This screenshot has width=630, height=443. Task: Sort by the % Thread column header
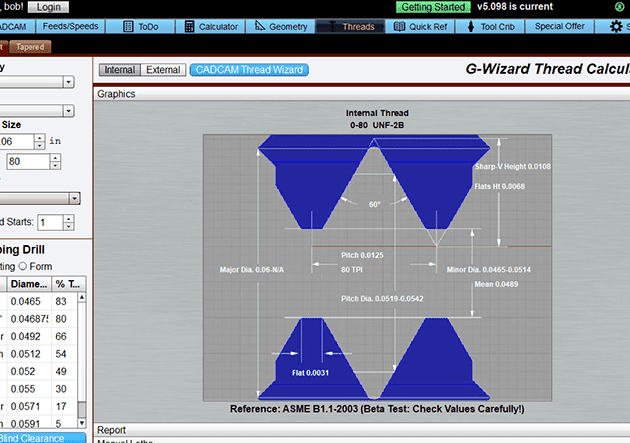69,284
